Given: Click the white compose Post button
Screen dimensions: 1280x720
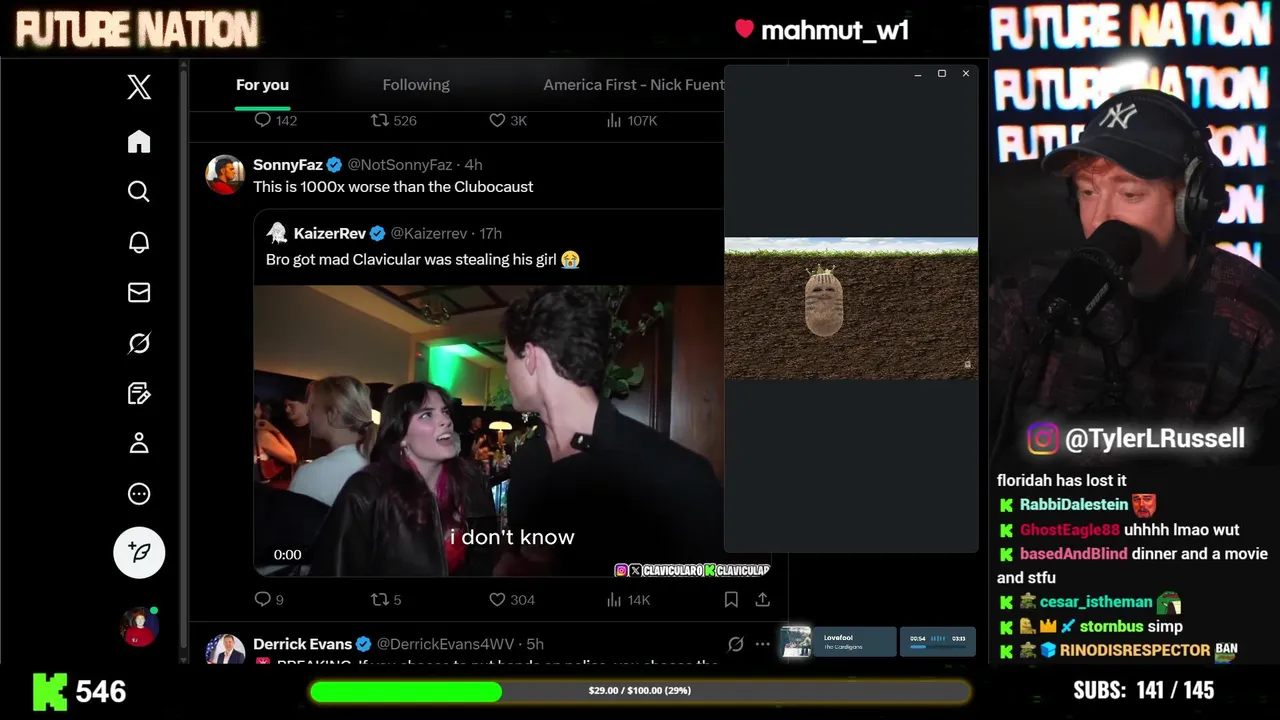Looking at the screenshot, I should [x=139, y=552].
